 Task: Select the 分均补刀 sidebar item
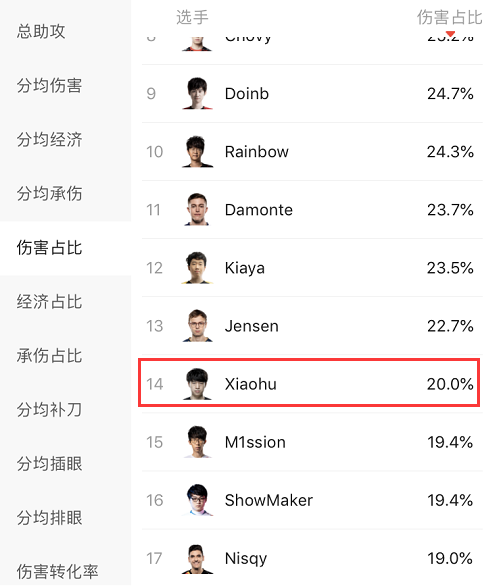49,410
